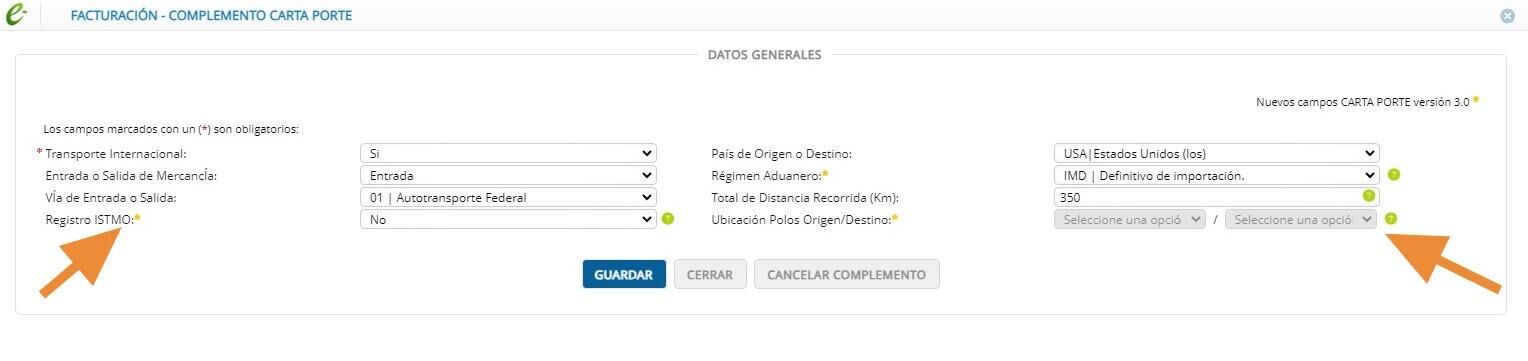Click help icon inside Total de Distancia field
The height and width of the screenshot is (361, 1528).
[1369, 196]
